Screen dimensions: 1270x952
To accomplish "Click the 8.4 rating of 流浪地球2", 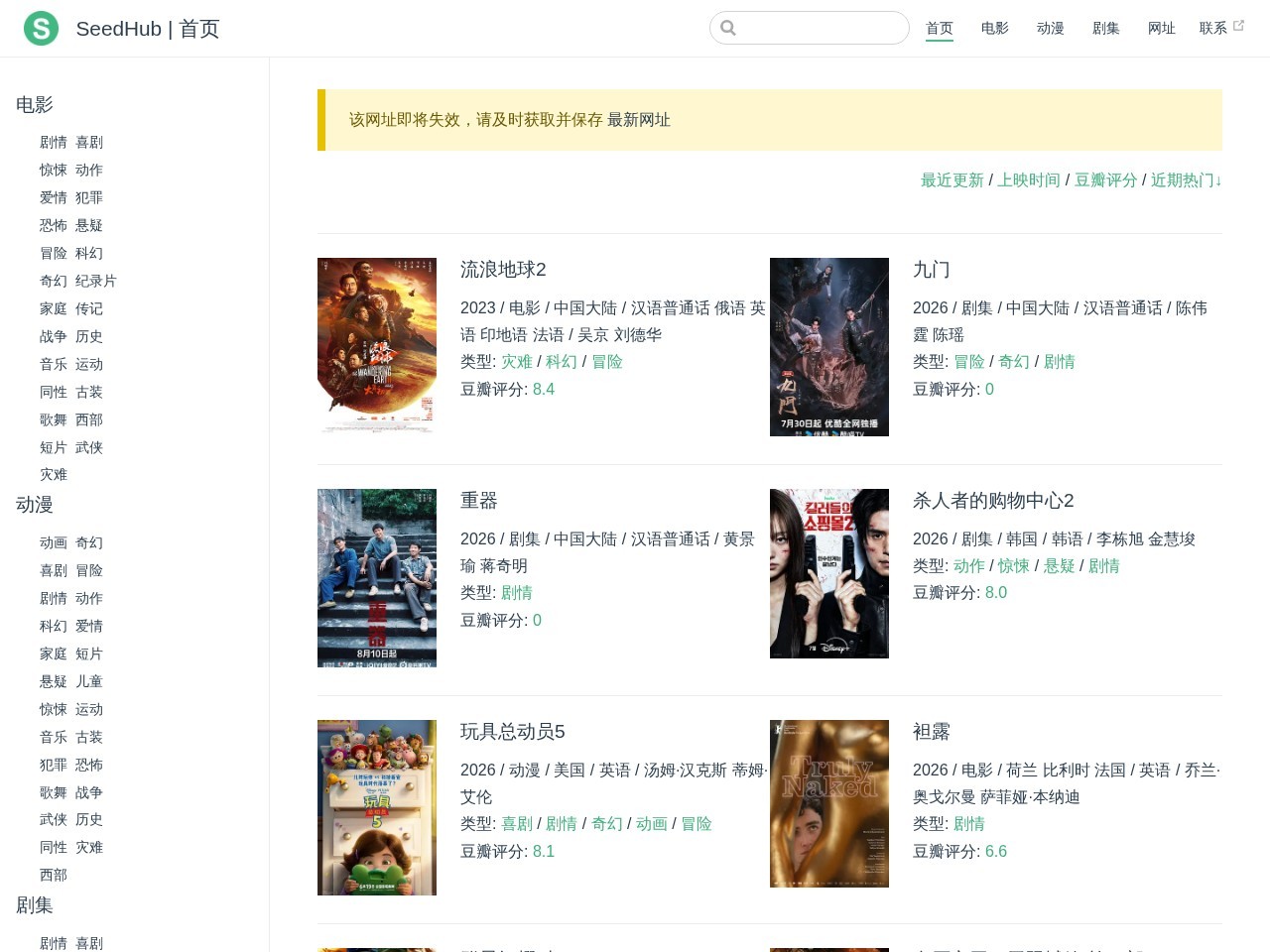I will (544, 390).
